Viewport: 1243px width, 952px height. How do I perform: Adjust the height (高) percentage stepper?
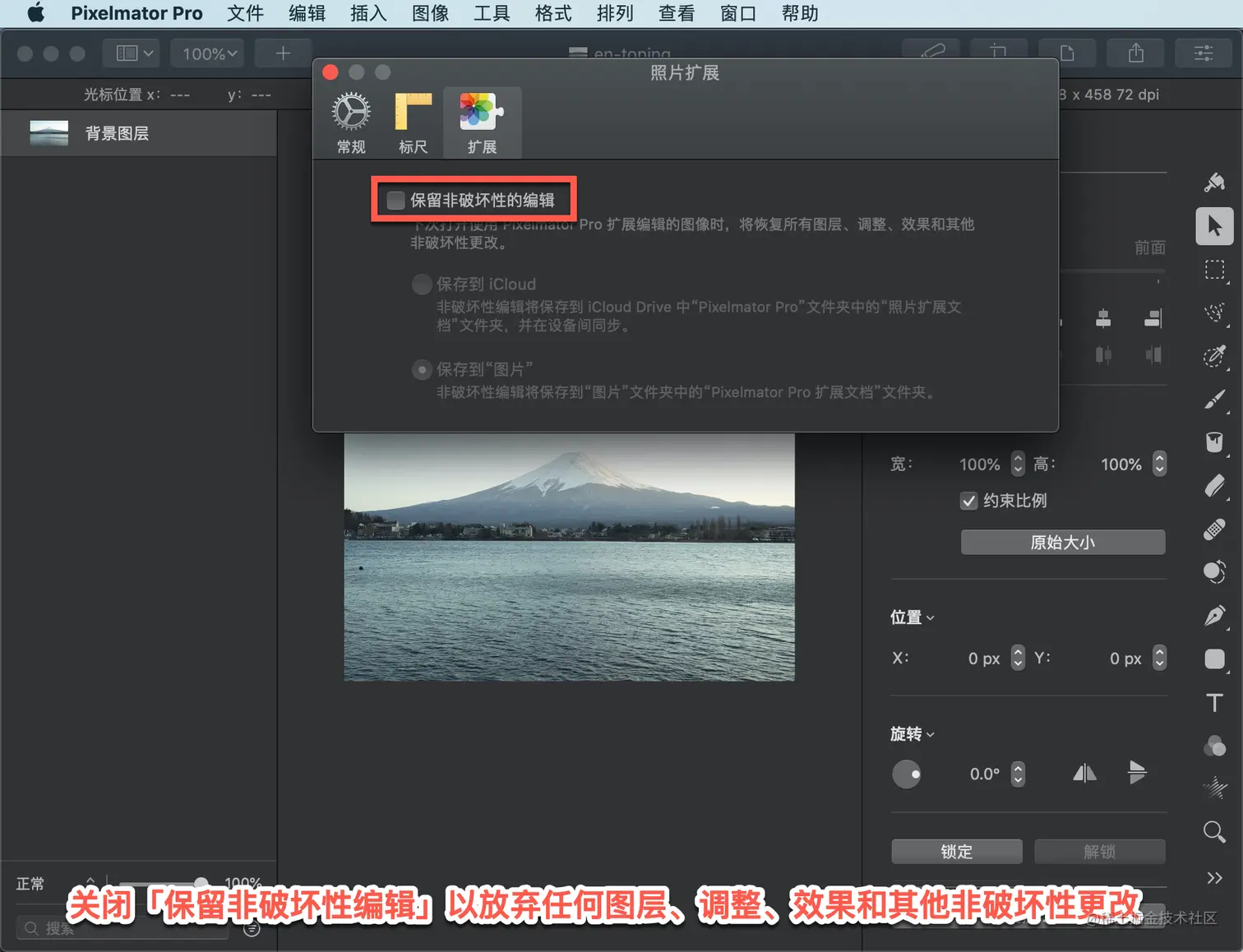pyautogui.click(x=1159, y=464)
